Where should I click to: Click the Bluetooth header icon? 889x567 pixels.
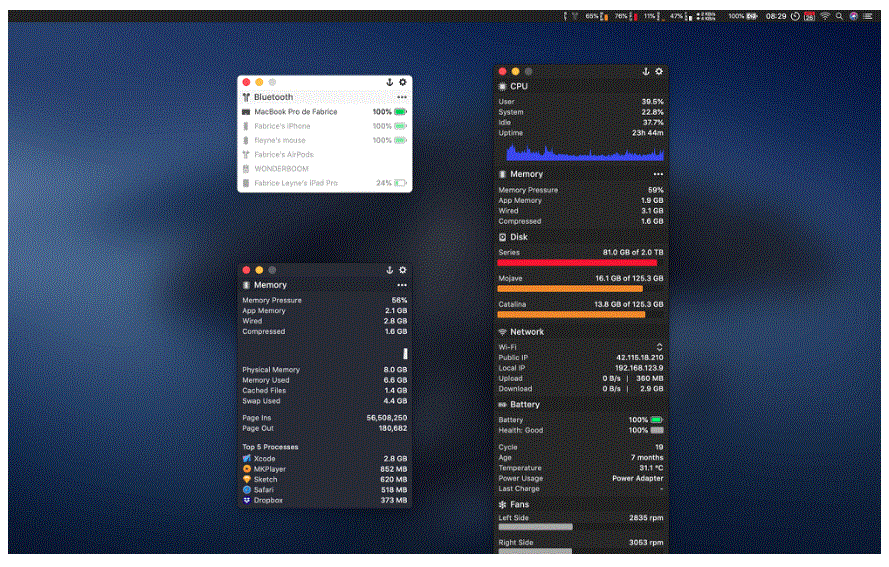(246, 97)
